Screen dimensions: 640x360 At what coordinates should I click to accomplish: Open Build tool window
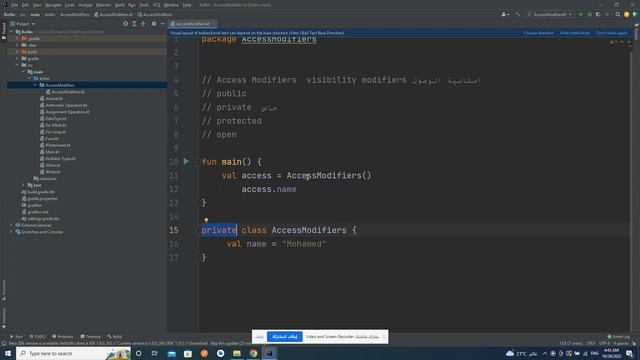(x=115, y=337)
